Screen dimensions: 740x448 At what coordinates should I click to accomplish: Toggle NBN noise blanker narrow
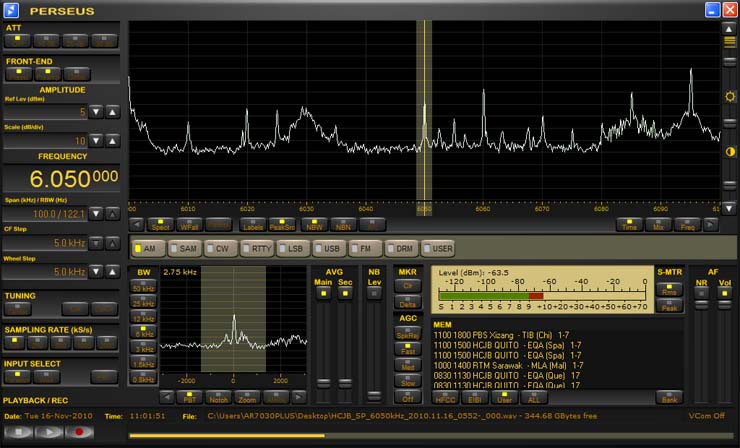click(x=343, y=225)
